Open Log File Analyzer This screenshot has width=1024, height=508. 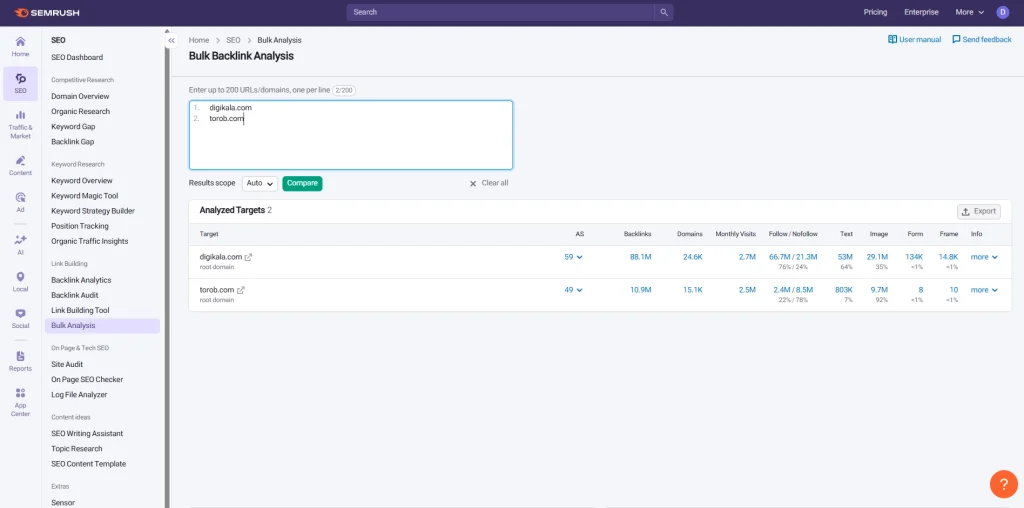click(79, 394)
